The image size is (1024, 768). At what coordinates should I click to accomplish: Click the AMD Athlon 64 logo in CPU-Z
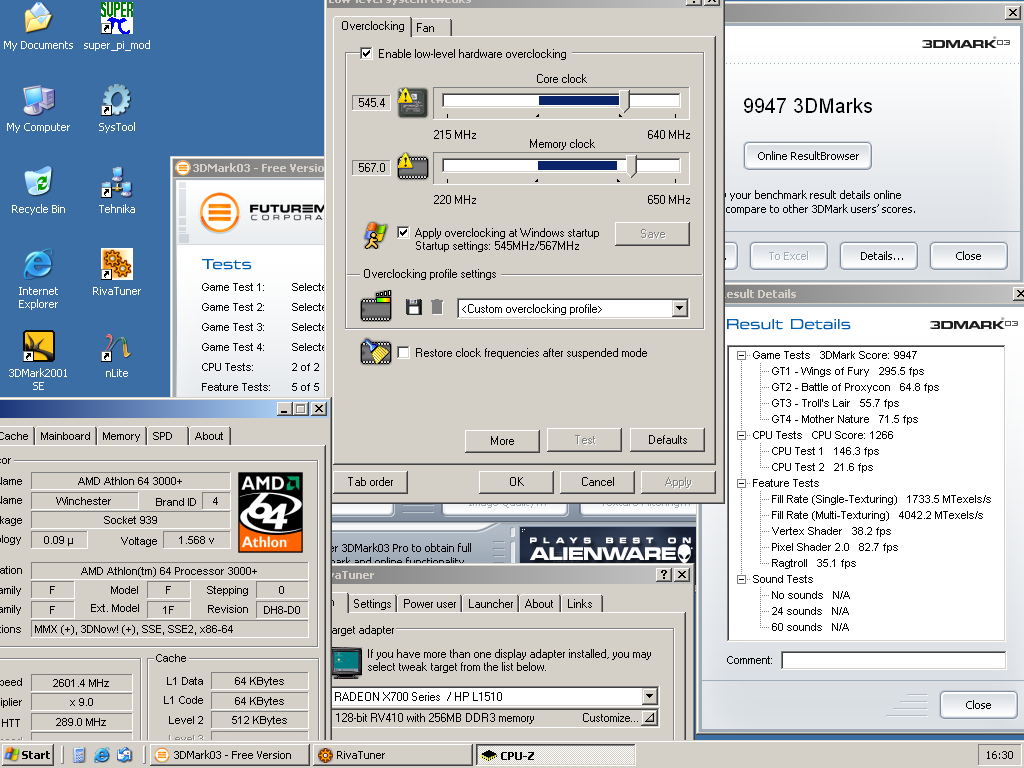pos(271,512)
